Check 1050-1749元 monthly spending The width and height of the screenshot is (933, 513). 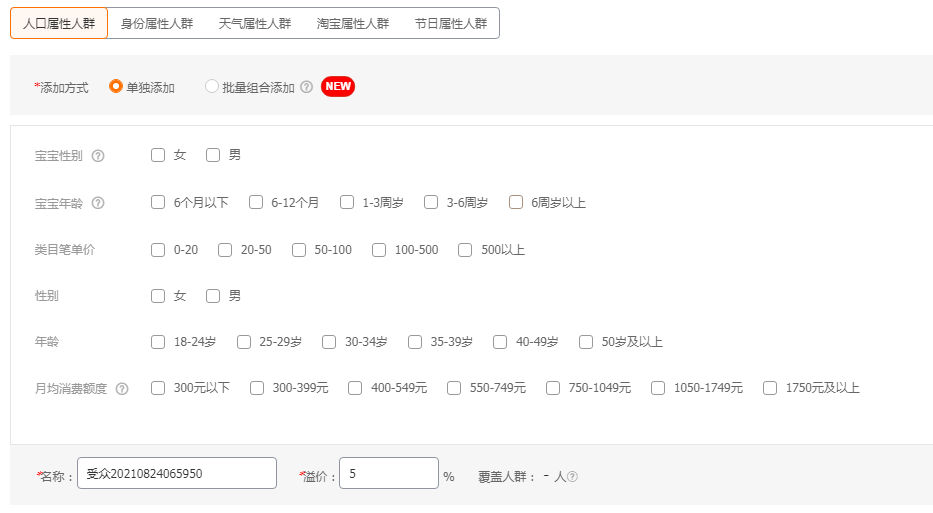click(658, 388)
